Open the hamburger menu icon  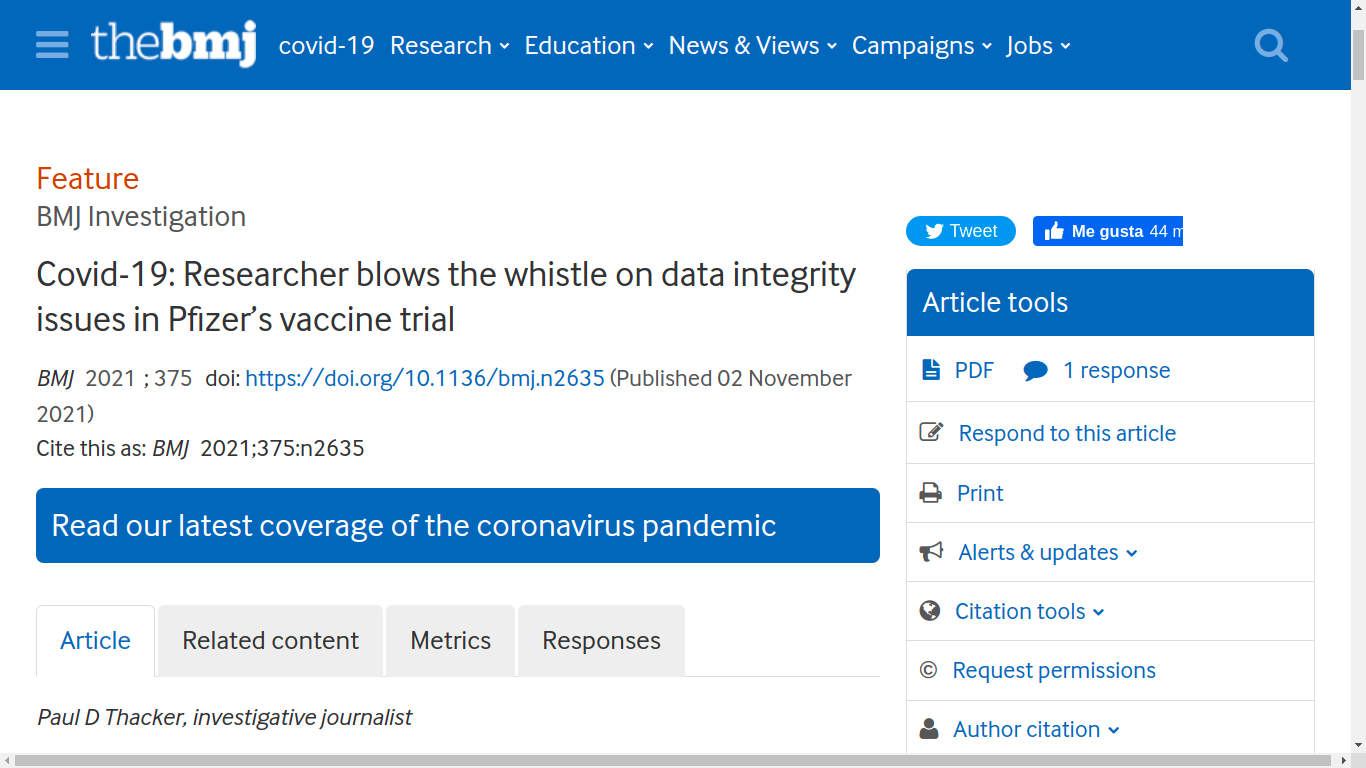point(52,45)
